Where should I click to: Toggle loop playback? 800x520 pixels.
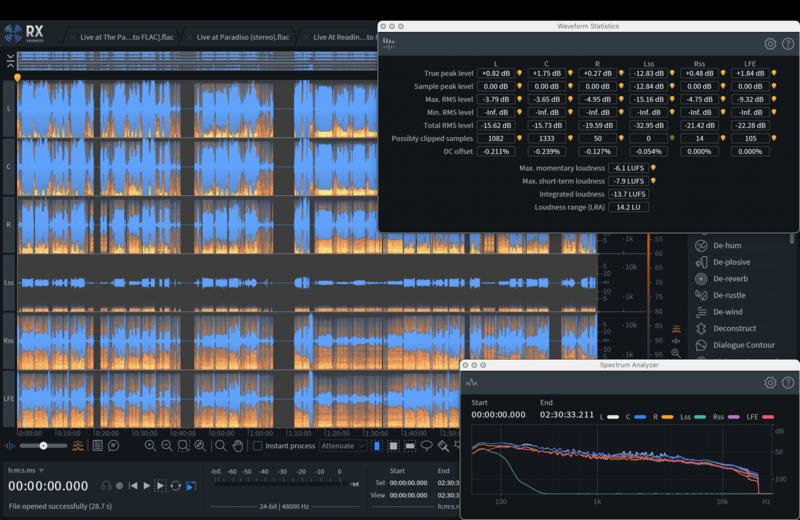[x=176, y=485]
